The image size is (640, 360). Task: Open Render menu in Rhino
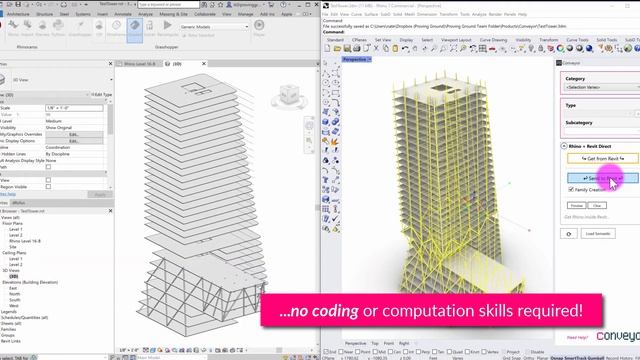pyautogui.click(x=495, y=14)
